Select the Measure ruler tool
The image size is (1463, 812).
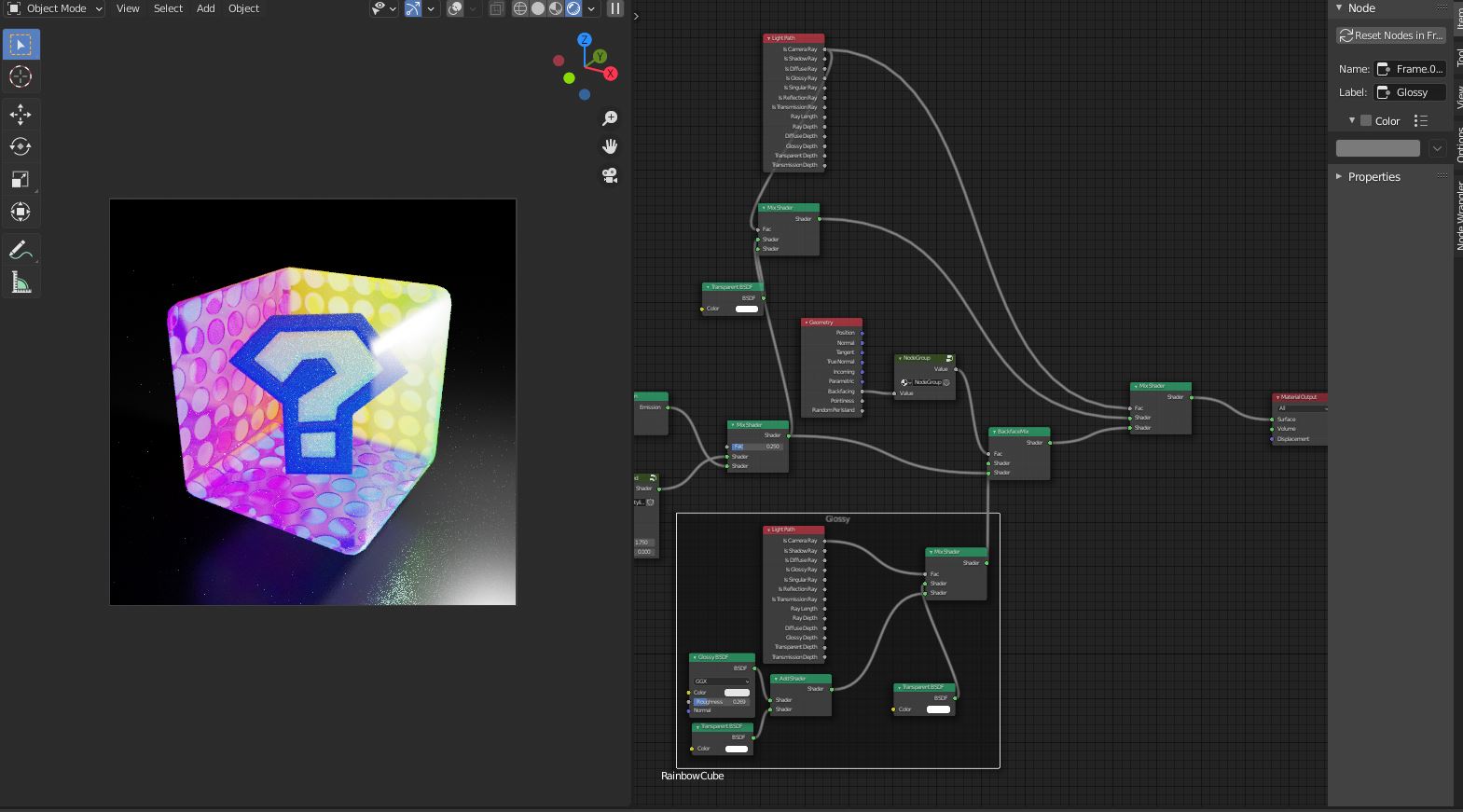tap(21, 282)
